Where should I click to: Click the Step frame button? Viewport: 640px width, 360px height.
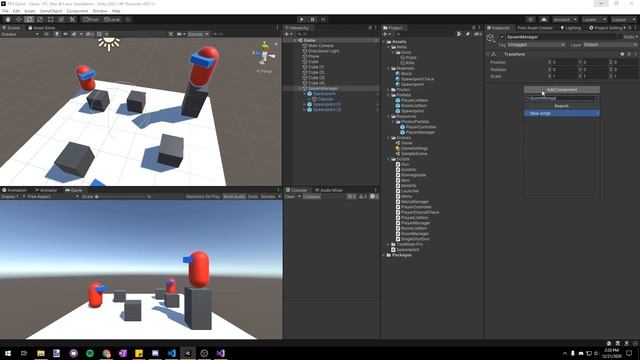point(323,19)
